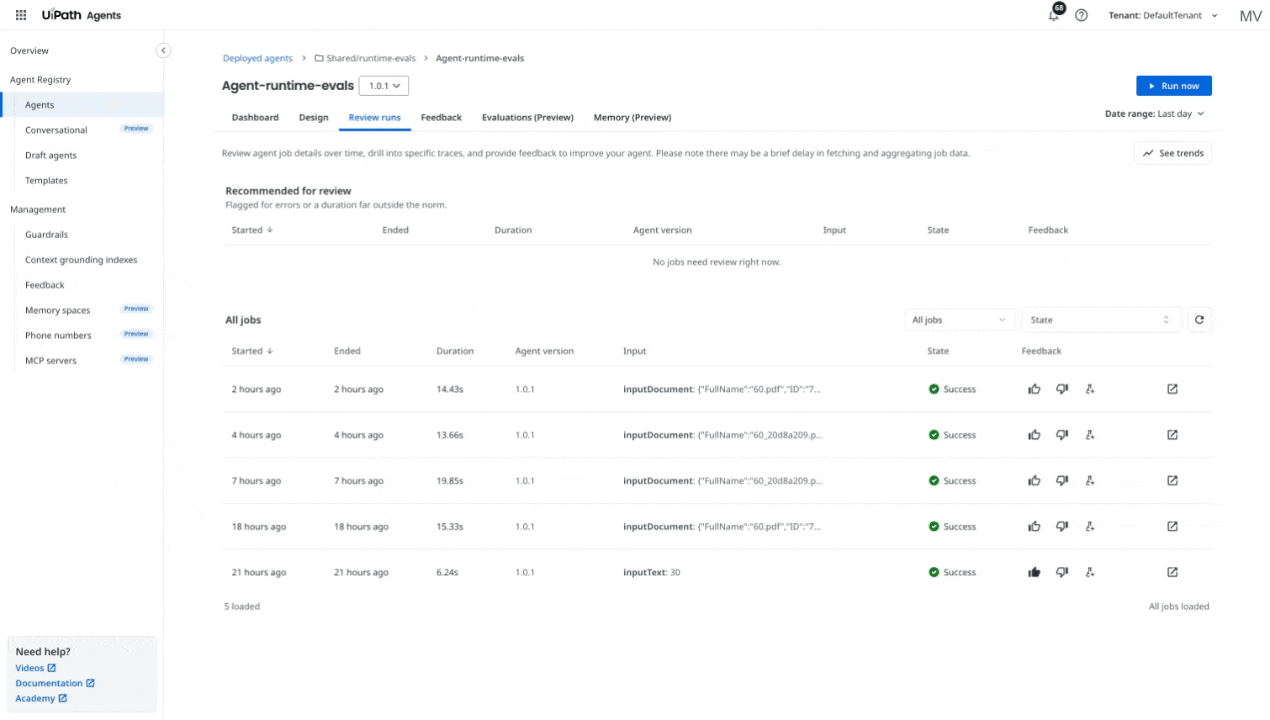Change the Date range: Last day dropdown
1270x720 pixels.
[x=1154, y=114]
